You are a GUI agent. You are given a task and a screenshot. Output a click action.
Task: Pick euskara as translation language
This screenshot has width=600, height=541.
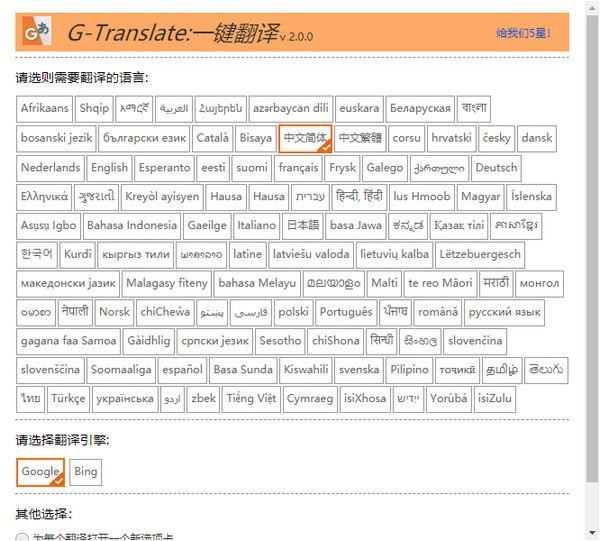[359, 109]
